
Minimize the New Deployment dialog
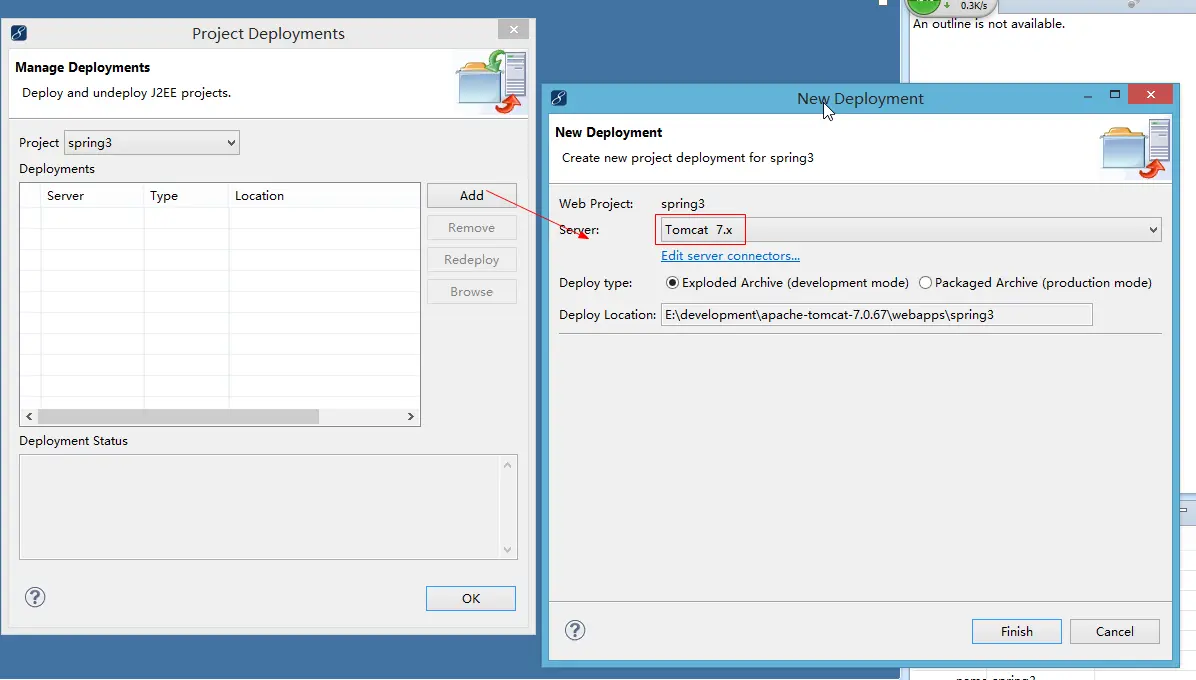coord(1088,95)
